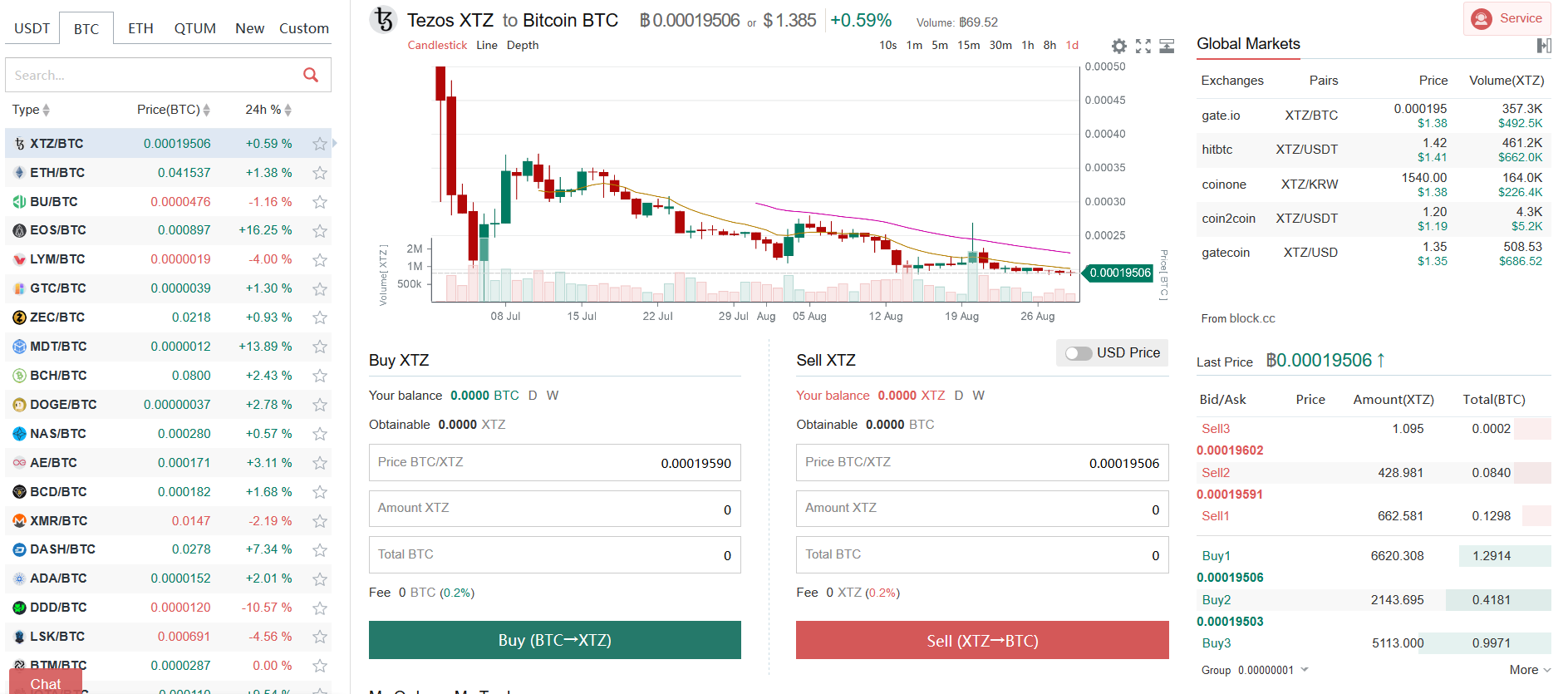Favorite the XTZ/BTC pair star
The image size is (1568, 694).
point(320,144)
